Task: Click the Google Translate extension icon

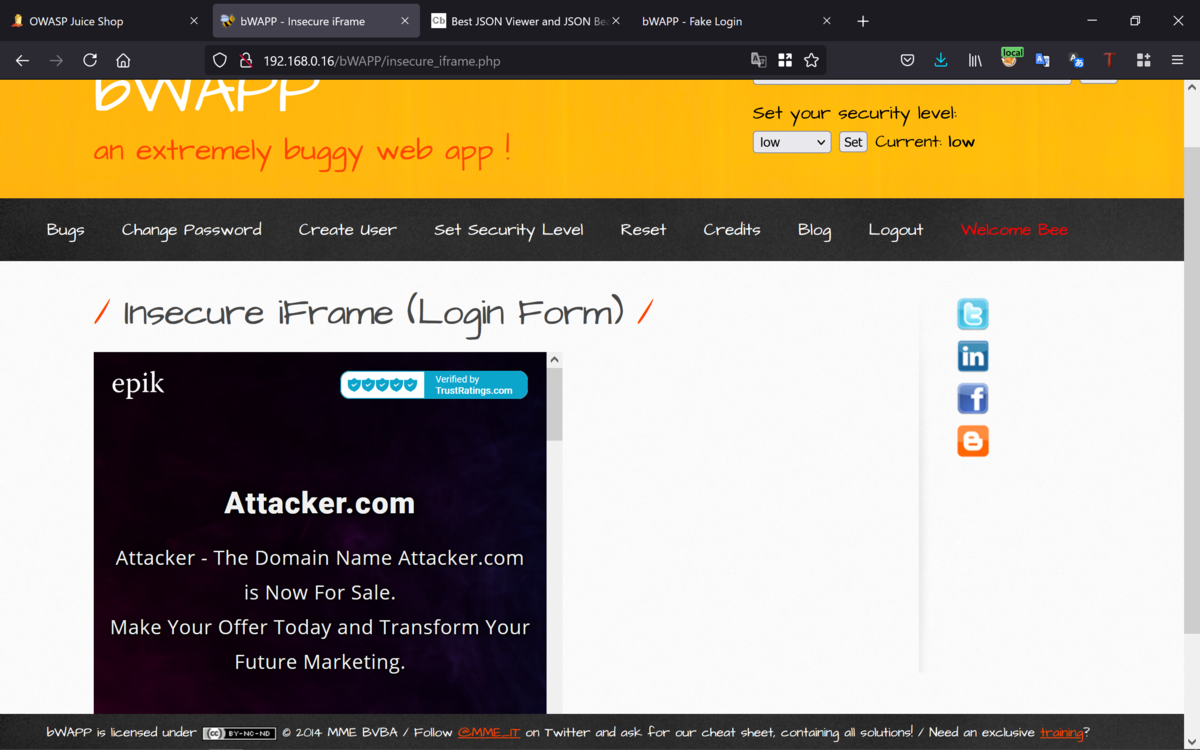Action: [x=1076, y=61]
